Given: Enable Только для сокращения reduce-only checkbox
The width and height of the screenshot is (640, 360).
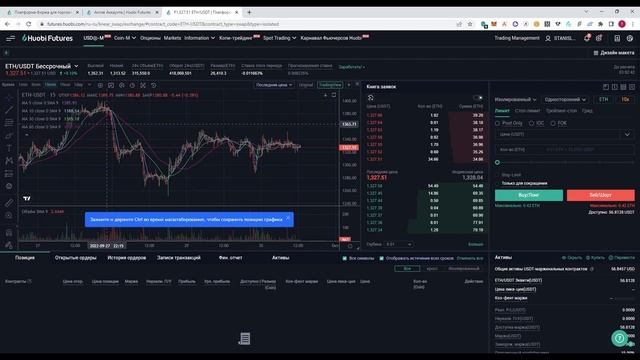Looking at the screenshot, I should point(498,183).
